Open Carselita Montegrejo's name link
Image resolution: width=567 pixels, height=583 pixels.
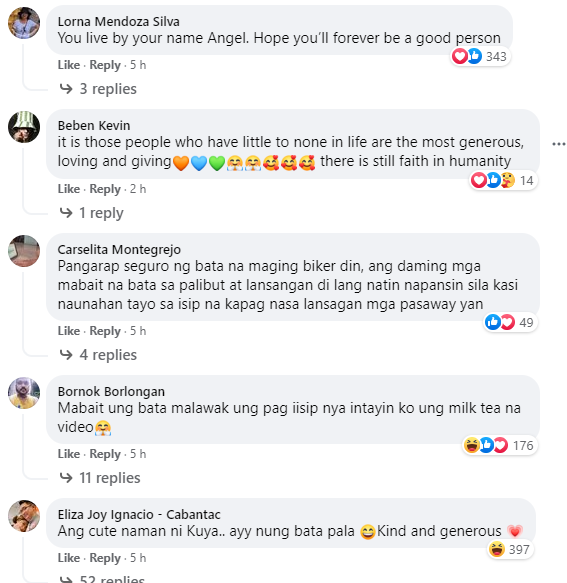click(x=119, y=249)
